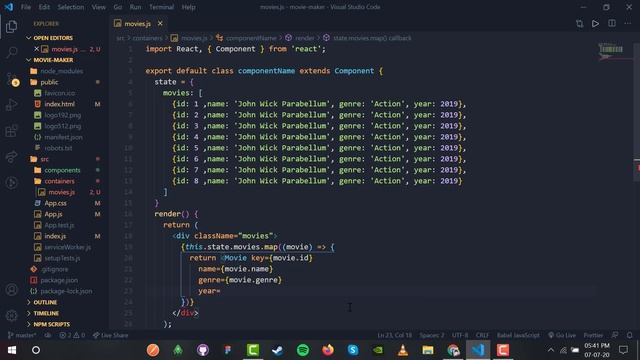This screenshot has height=360, width=640.
Task: Open App.css in the explorer
Action: click(x=56, y=203)
